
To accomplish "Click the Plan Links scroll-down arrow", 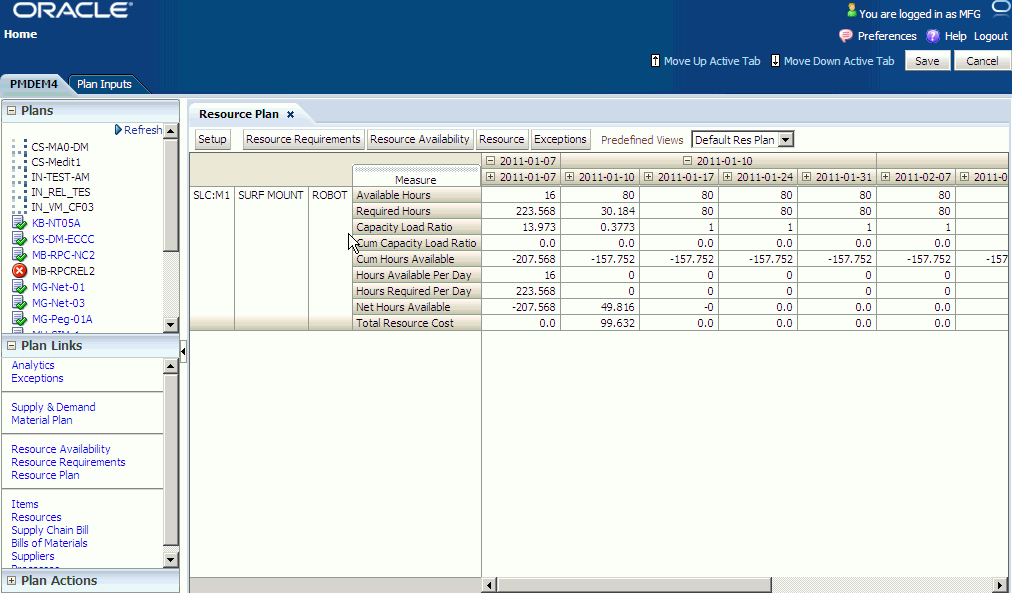I will 170,559.
